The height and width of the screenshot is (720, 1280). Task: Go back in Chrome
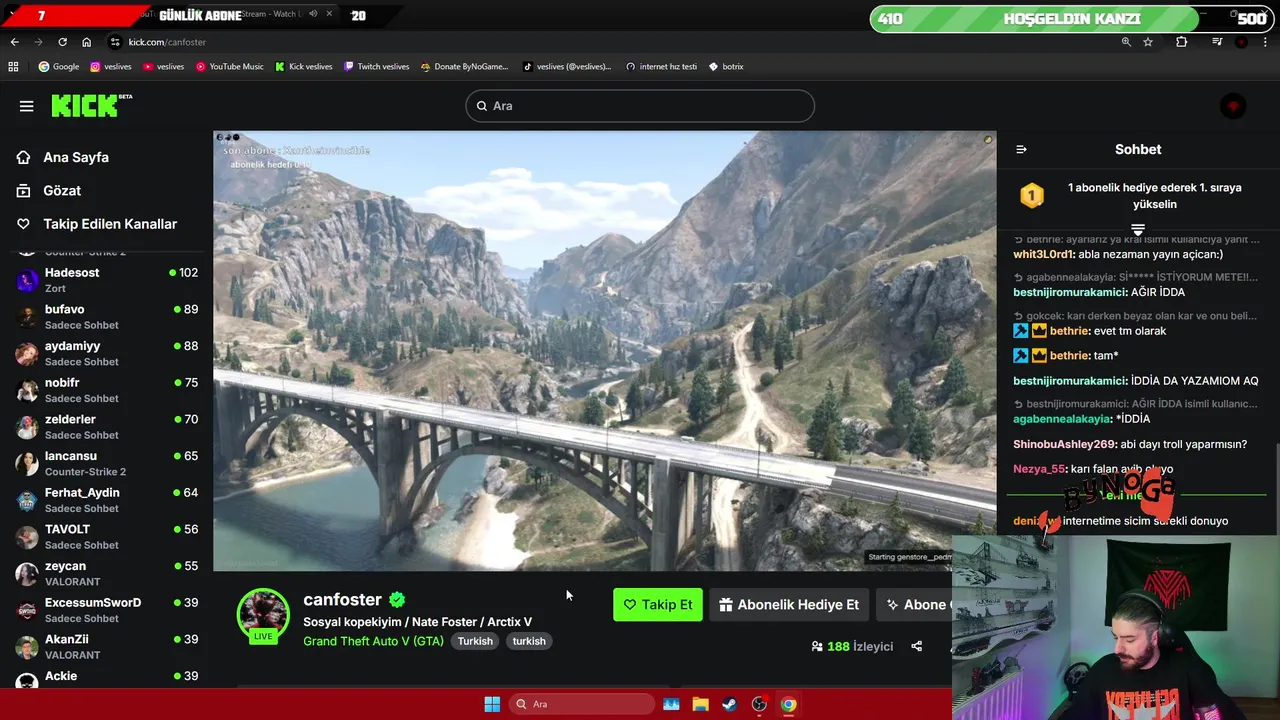(14, 42)
